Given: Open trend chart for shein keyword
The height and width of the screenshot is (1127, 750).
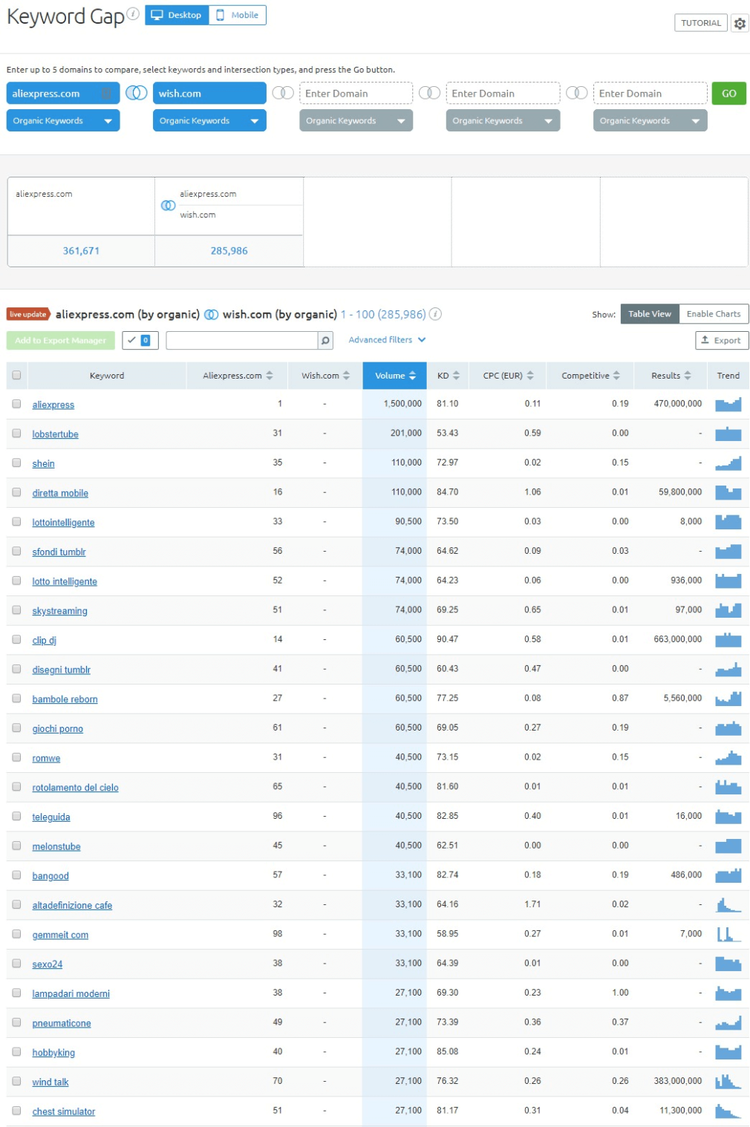Looking at the screenshot, I should pos(728,463).
